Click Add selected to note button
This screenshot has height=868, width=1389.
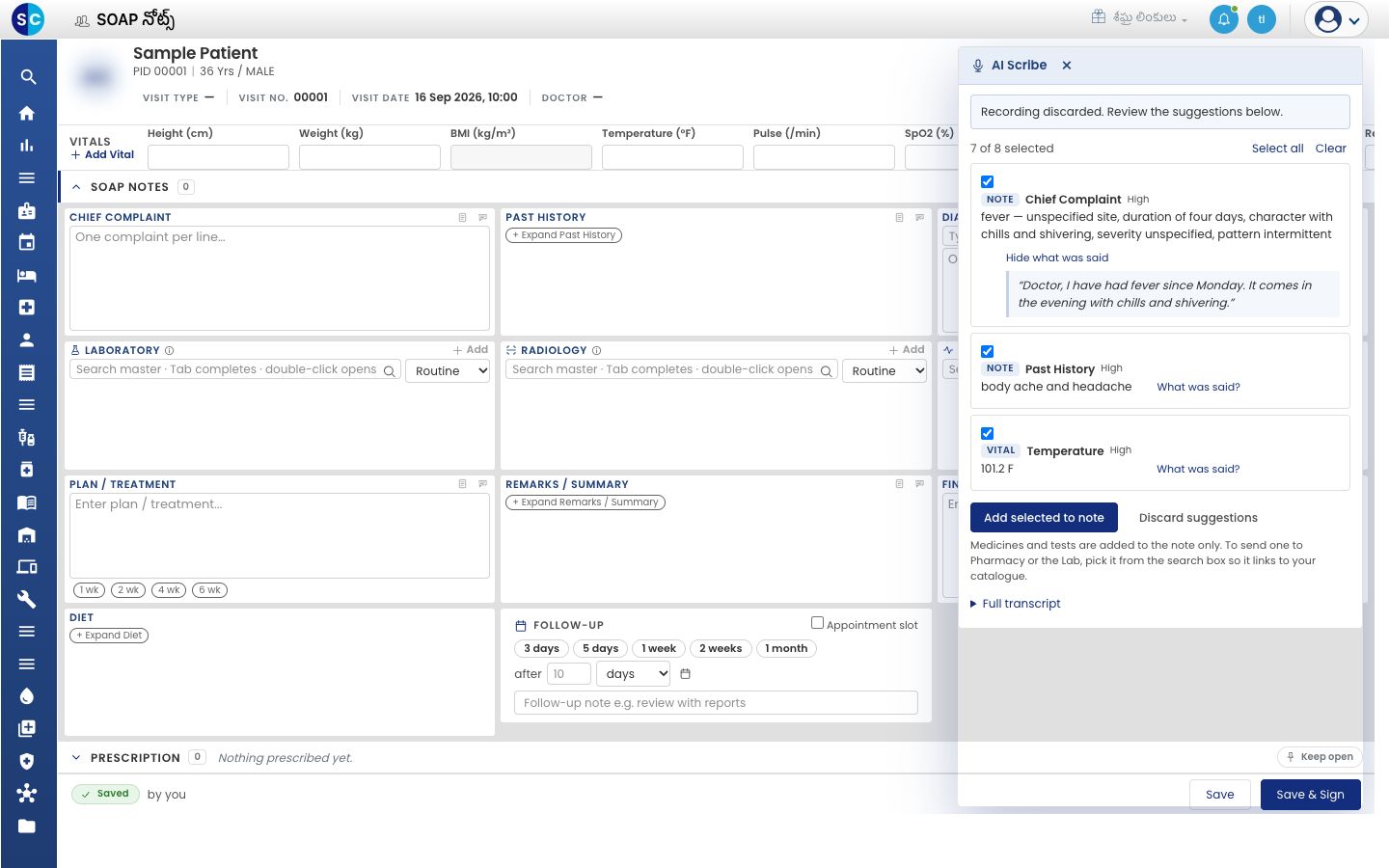tap(1044, 518)
